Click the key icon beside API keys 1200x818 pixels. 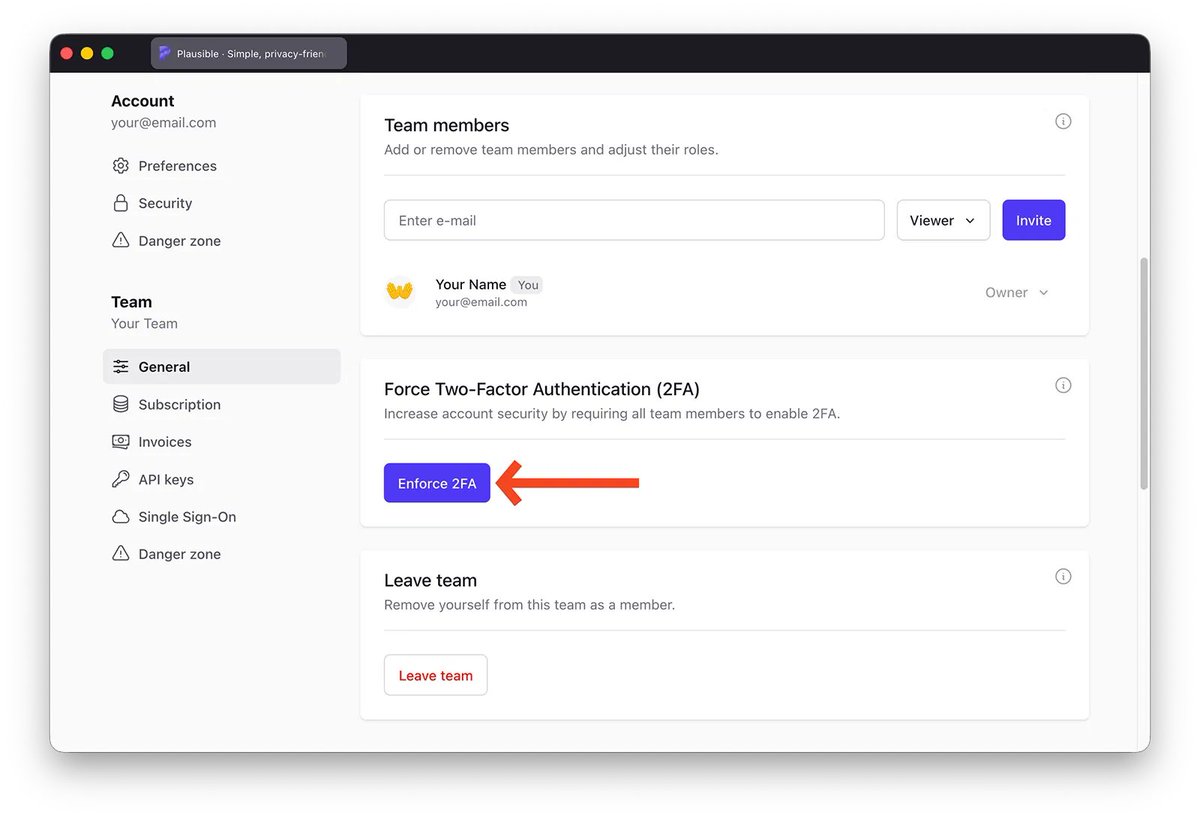121,479
